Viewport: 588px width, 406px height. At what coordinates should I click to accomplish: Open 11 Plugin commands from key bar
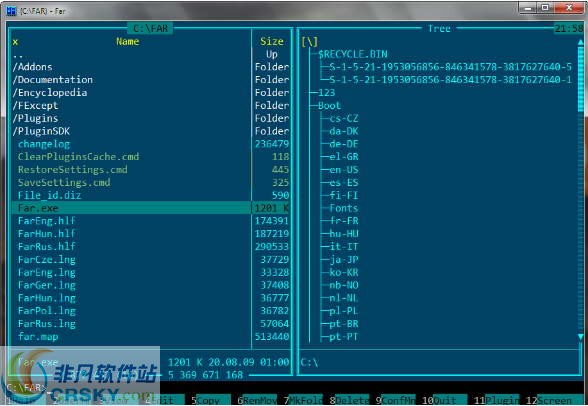click(496, 400)
